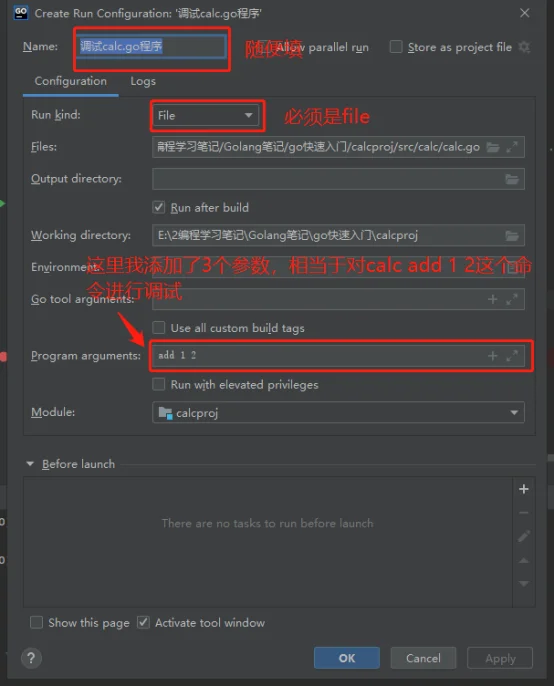554x686 pixels.
Task: Open the help question mark icon
Action: (31, 658)
